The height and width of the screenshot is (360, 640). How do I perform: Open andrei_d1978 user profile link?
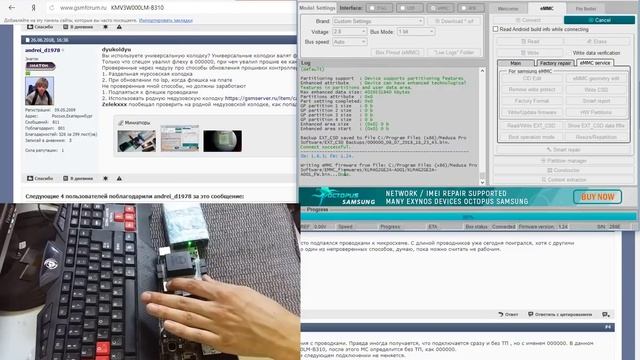coord(42,50)
